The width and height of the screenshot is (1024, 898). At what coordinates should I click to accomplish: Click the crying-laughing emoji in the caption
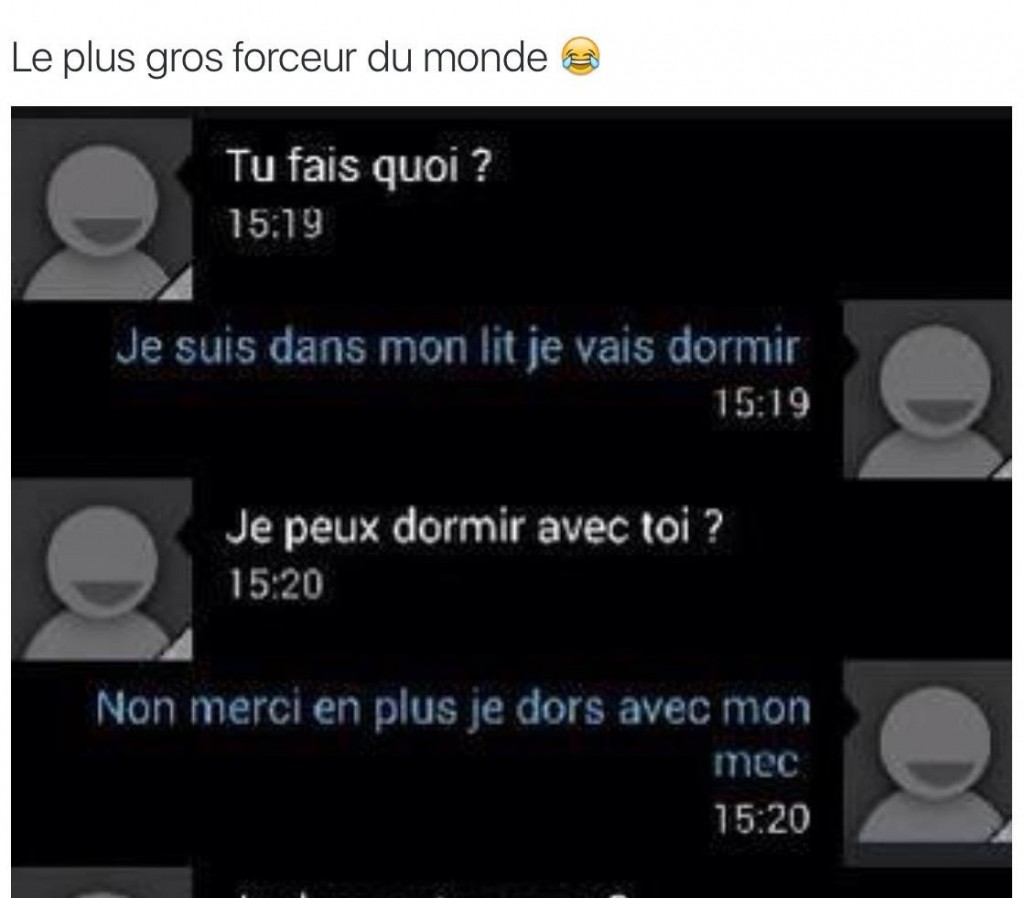pyautogui.click(x=580, y=57)
